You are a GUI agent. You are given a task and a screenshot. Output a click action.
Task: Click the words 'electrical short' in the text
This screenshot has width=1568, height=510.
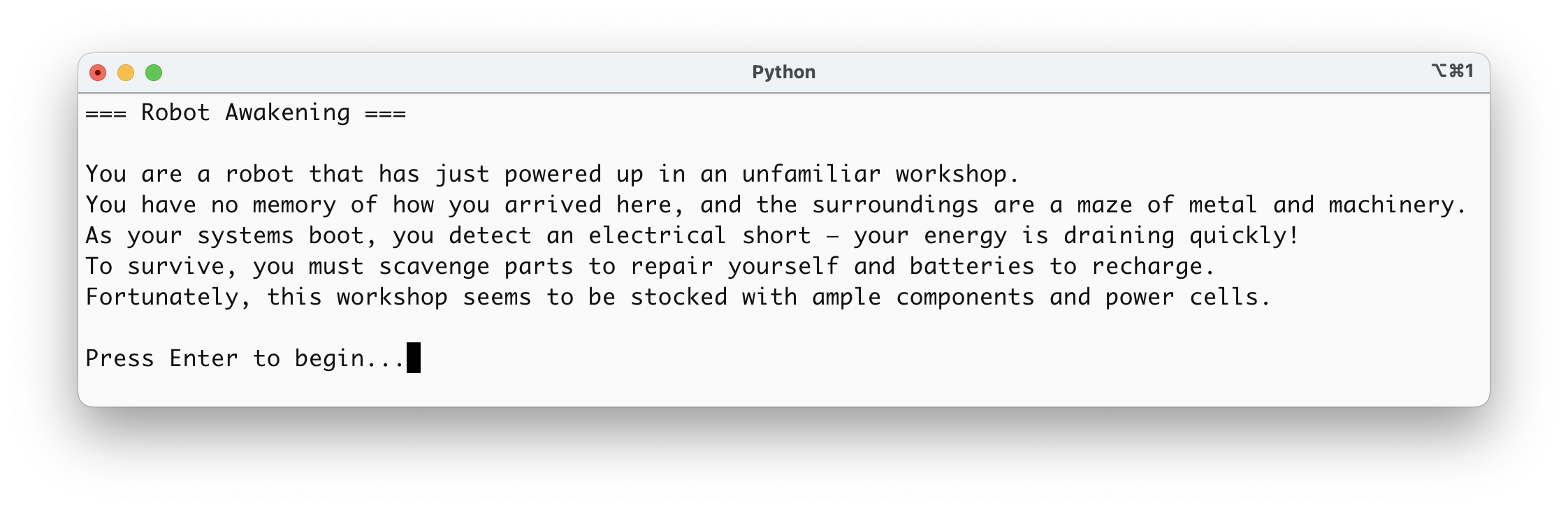click(699, 235)
